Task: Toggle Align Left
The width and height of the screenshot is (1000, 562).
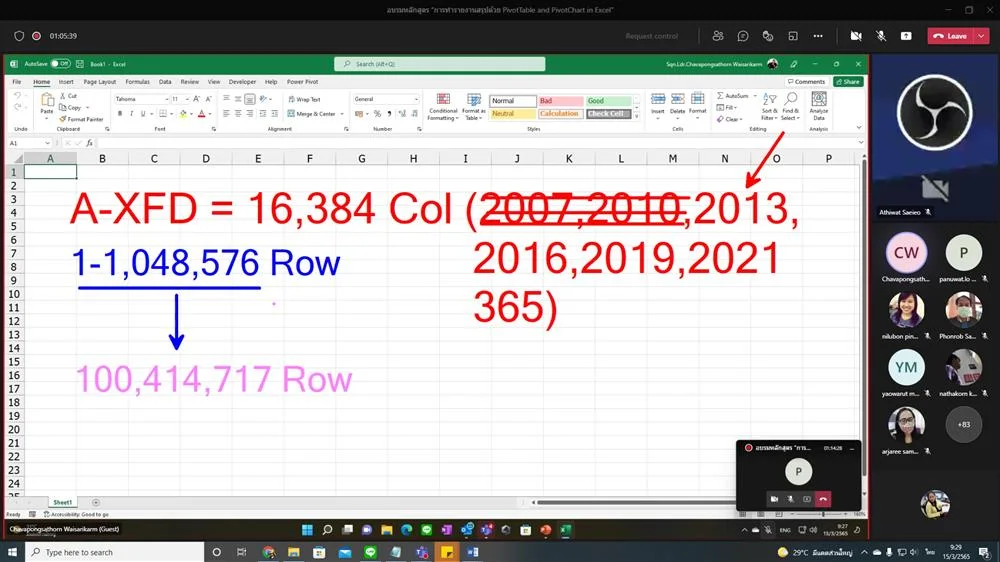Action: (x=226, y=114)
